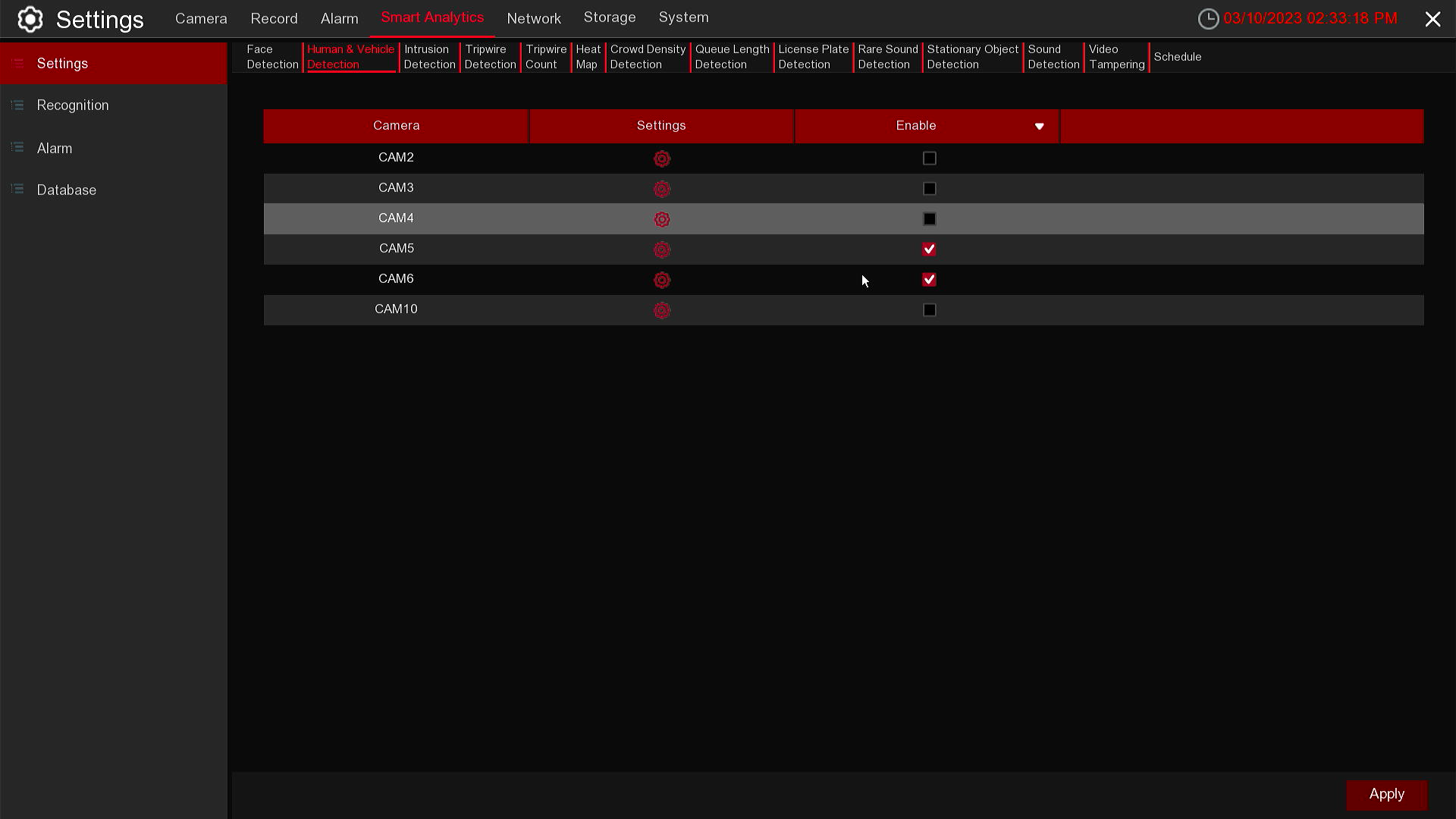
Task: Select the CAM4 row camera name
Action: (x=396, y=218)
